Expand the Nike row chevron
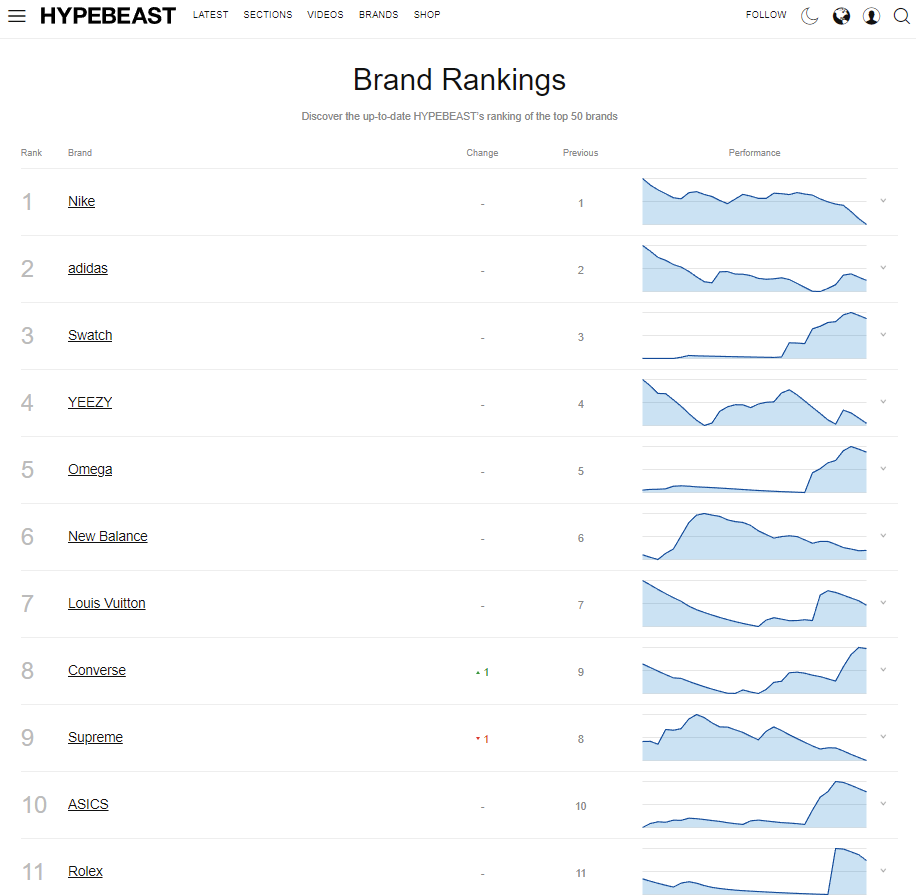Image resolution: width=916 pixels, height=896 pixels. 883,201
